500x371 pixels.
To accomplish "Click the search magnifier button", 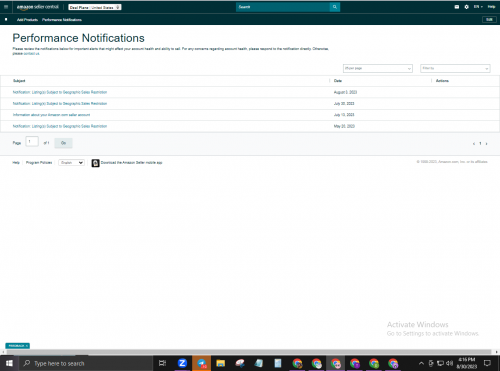I will point(335,7).
